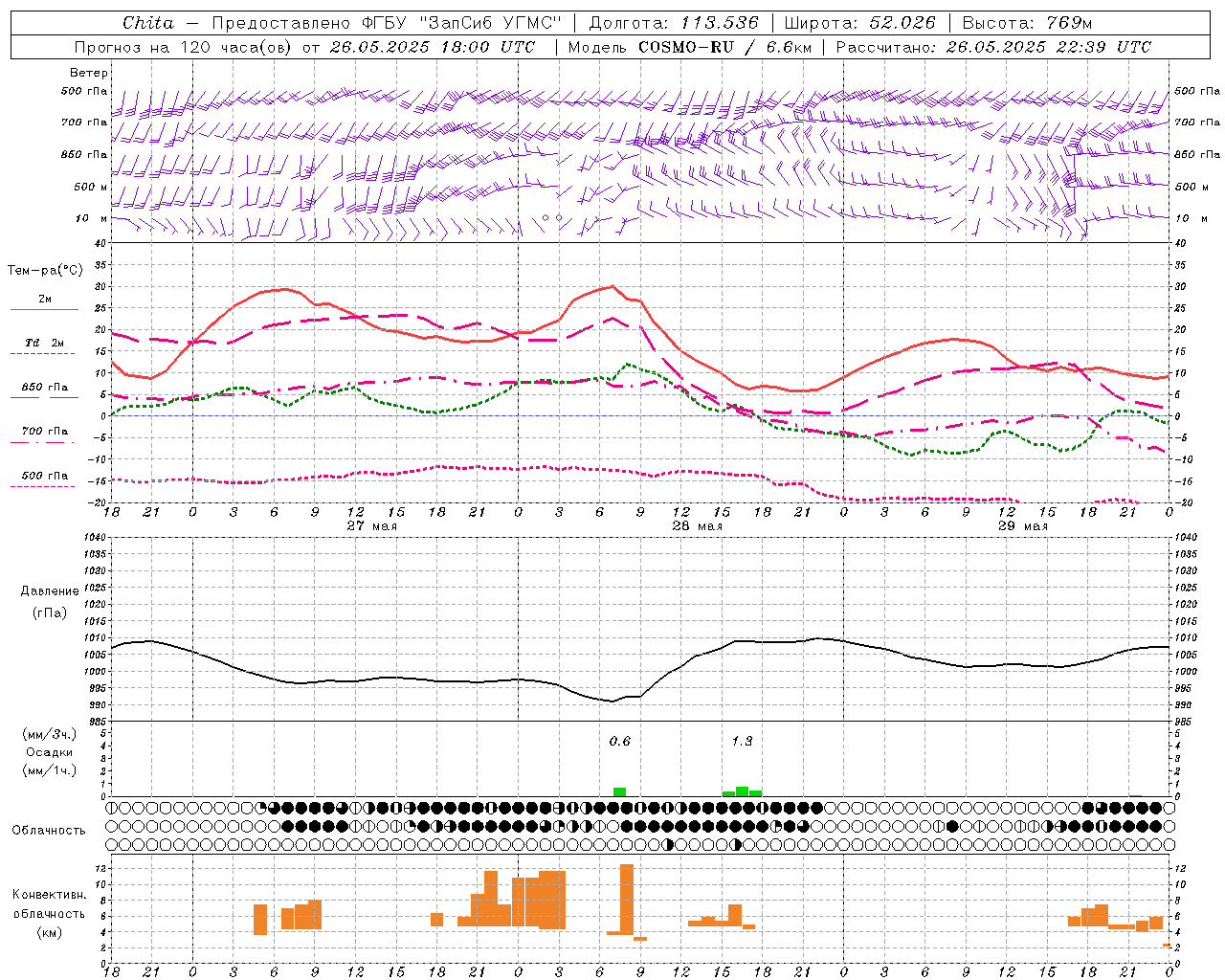Image resolution: width=1225 pixels, height=980 pixels.
Task: Click the green precipitation bar below 0.6
Action: pos(620,791)
